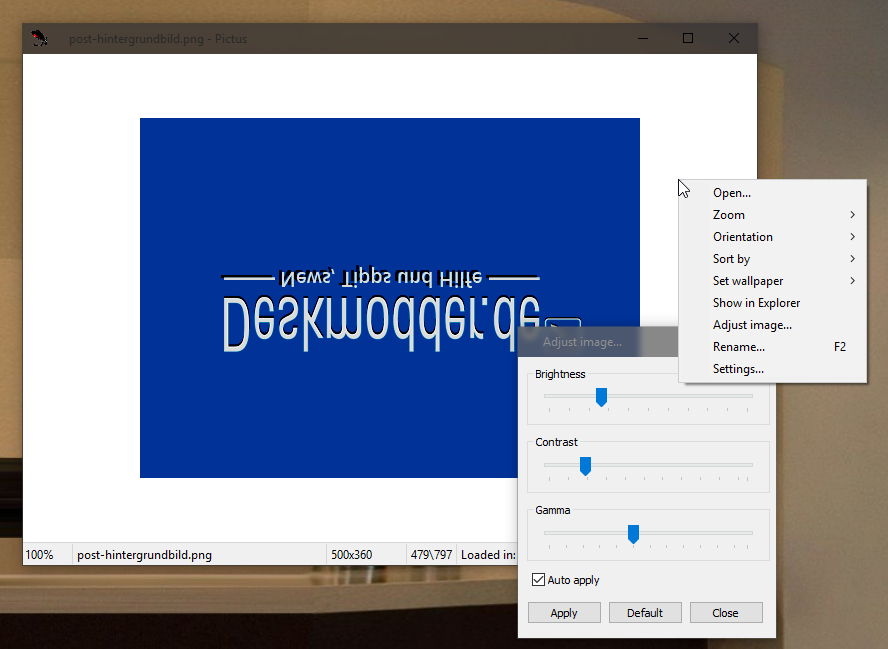Pick Sort by in the context menu
The width and height of the screenshot is (888, 649).
pos(772,259)
